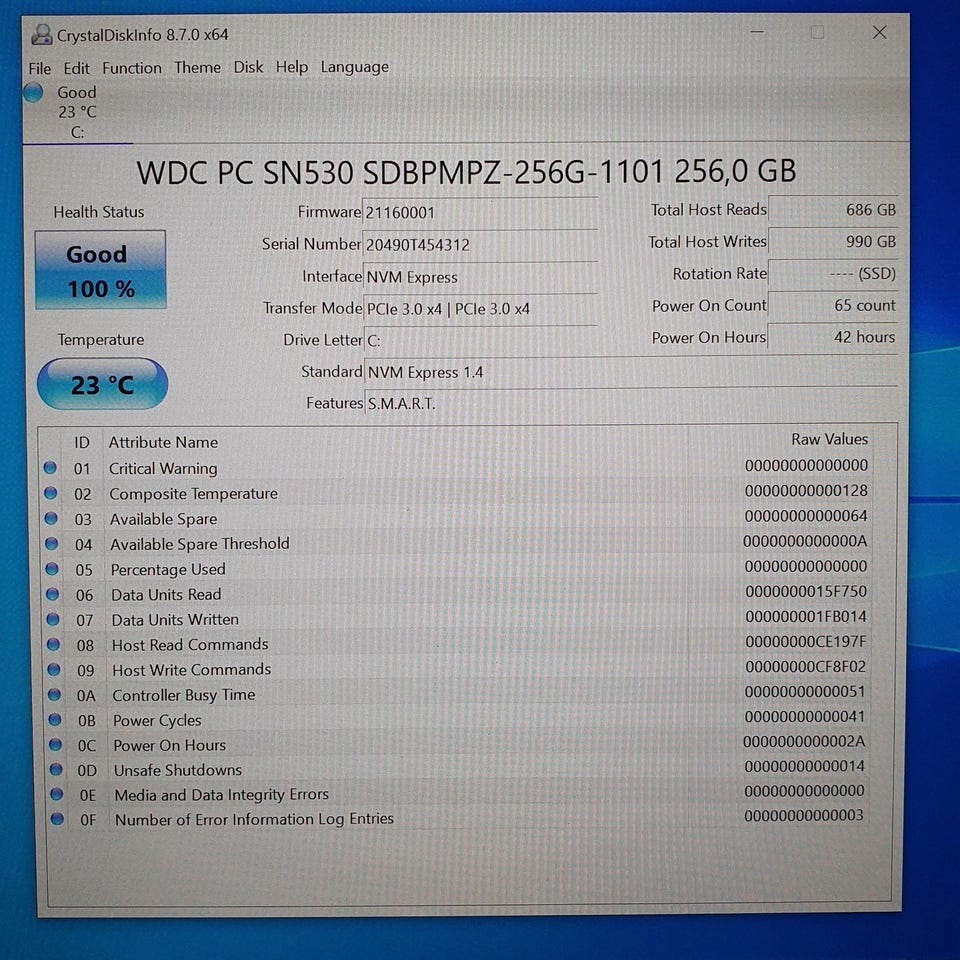Click the Standard field NVM Express 1.4

[x=631, y=372]
